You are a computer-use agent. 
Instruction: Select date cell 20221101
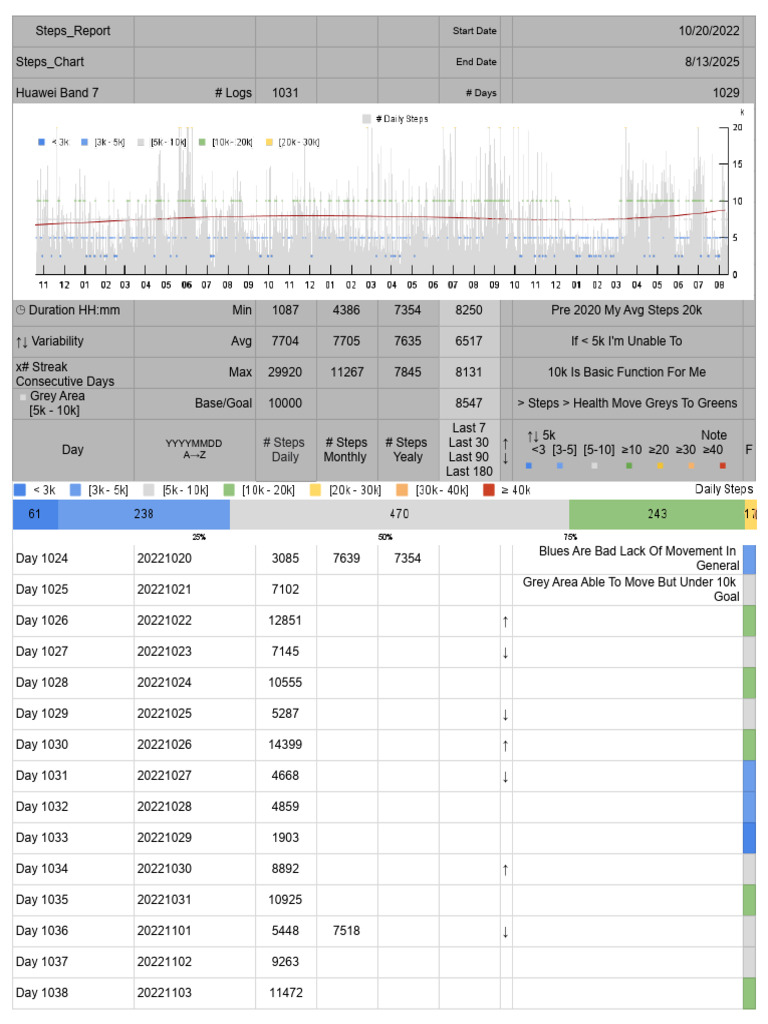(195, 931)
